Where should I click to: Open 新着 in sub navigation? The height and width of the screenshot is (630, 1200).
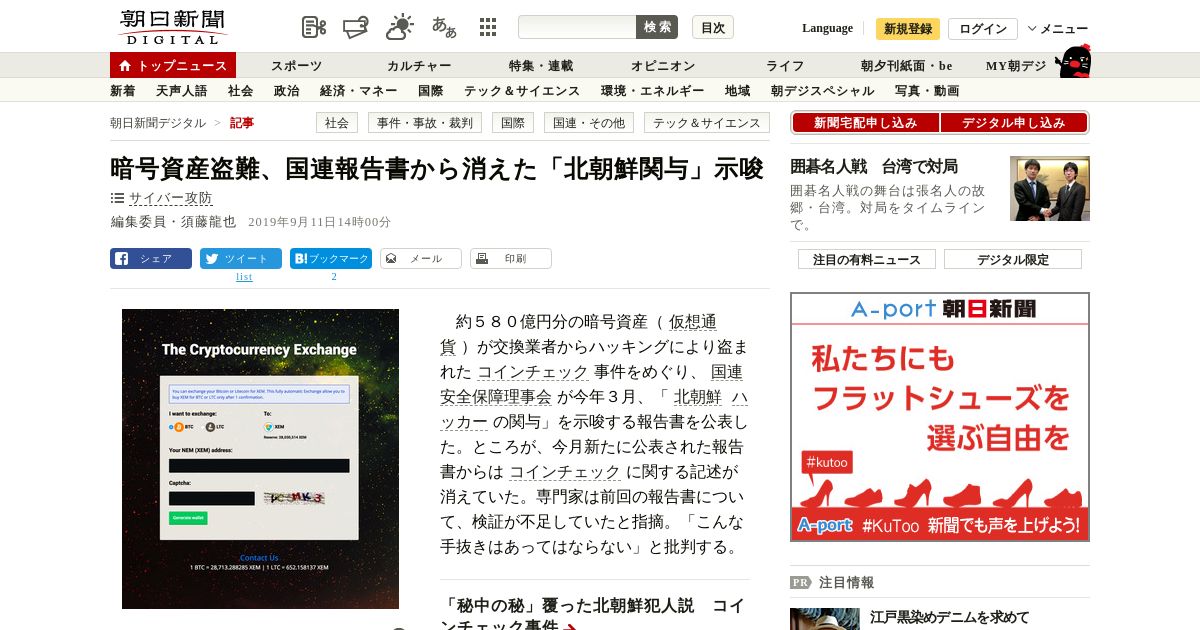(123, 90)
